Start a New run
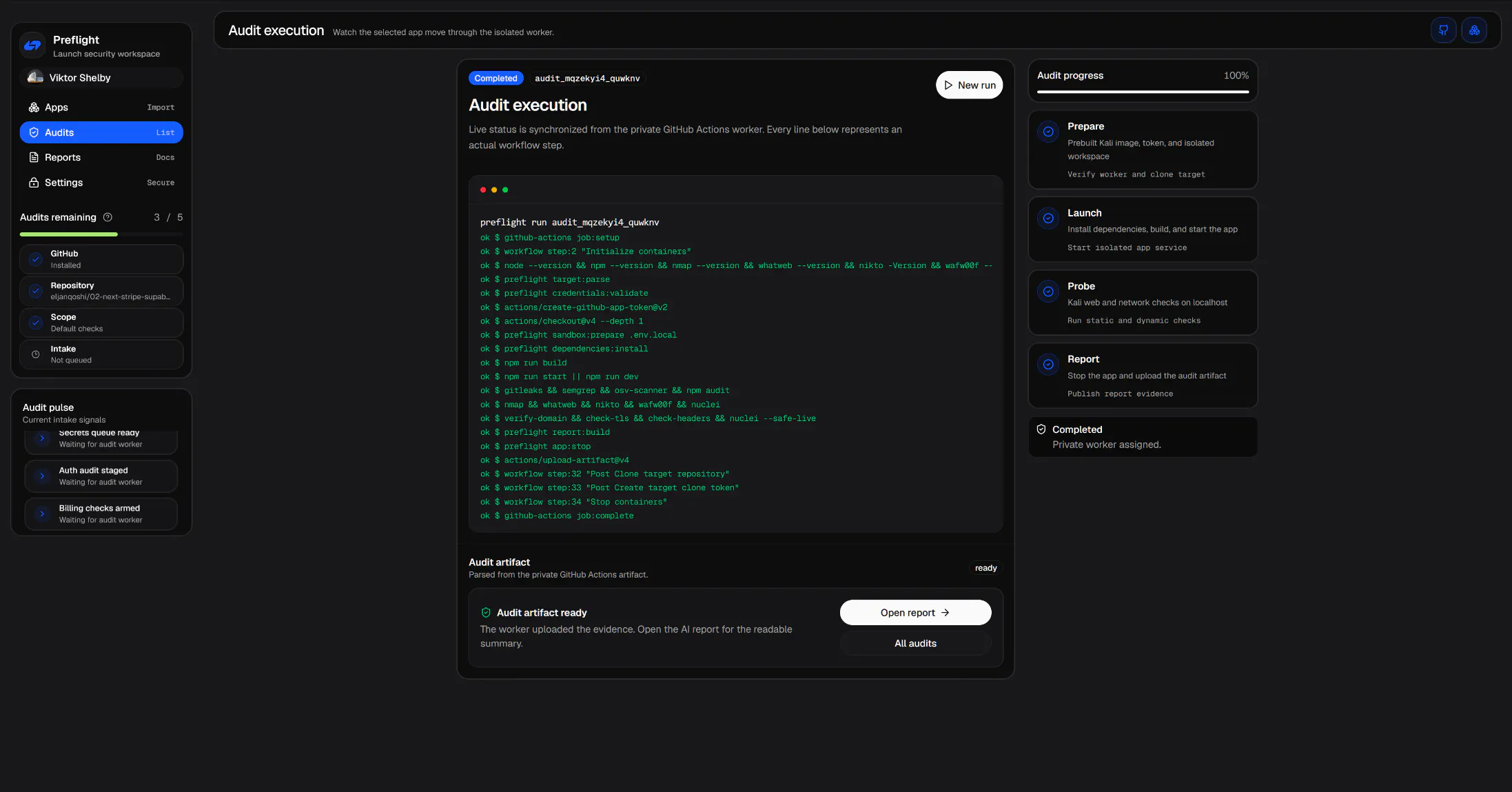This screenshot has height=792, width=1512. tap(969, 85)
